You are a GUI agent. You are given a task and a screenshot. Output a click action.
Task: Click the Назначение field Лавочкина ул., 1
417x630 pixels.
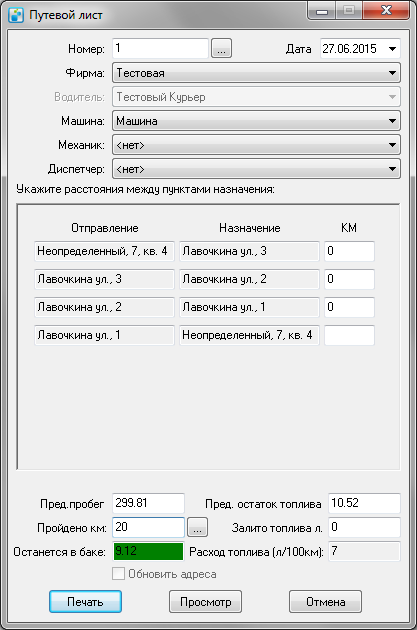pyautogui.click(x=249, y=307)
